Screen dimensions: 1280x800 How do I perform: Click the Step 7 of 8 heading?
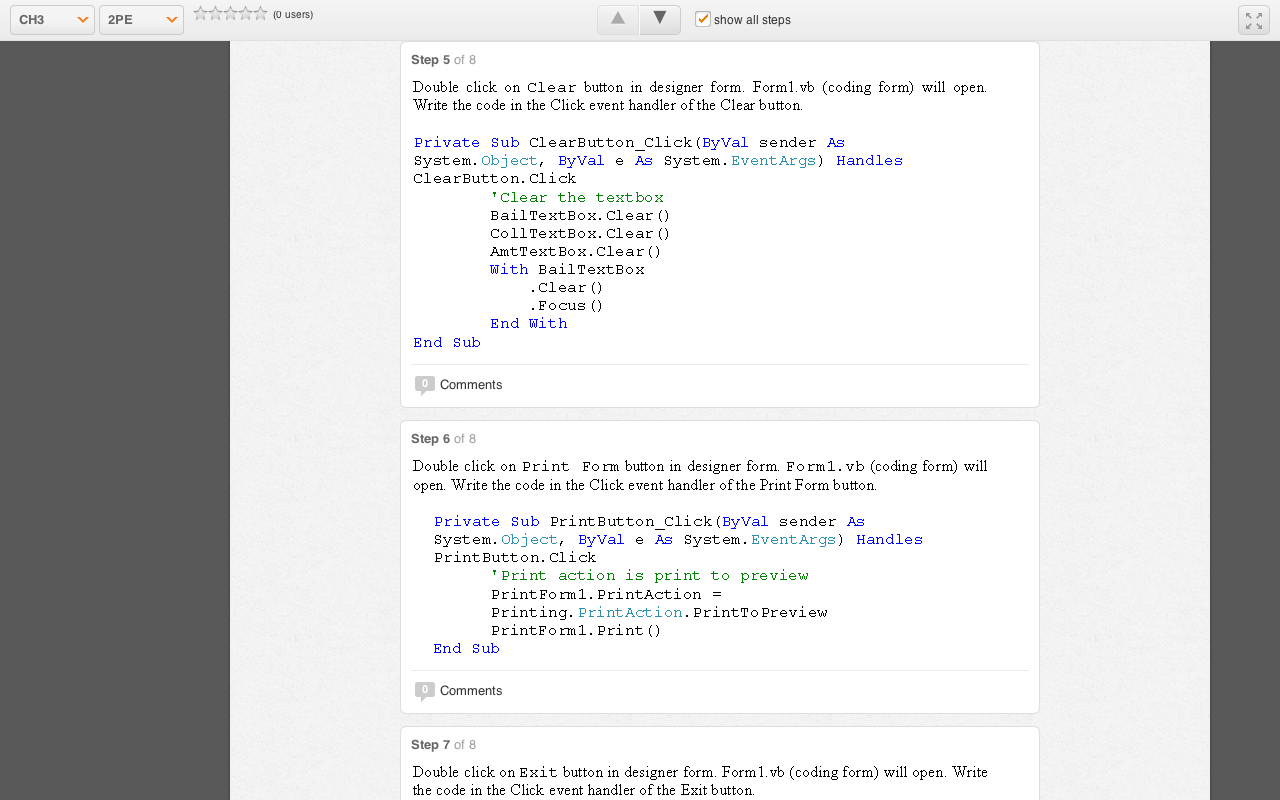point(443,745)
